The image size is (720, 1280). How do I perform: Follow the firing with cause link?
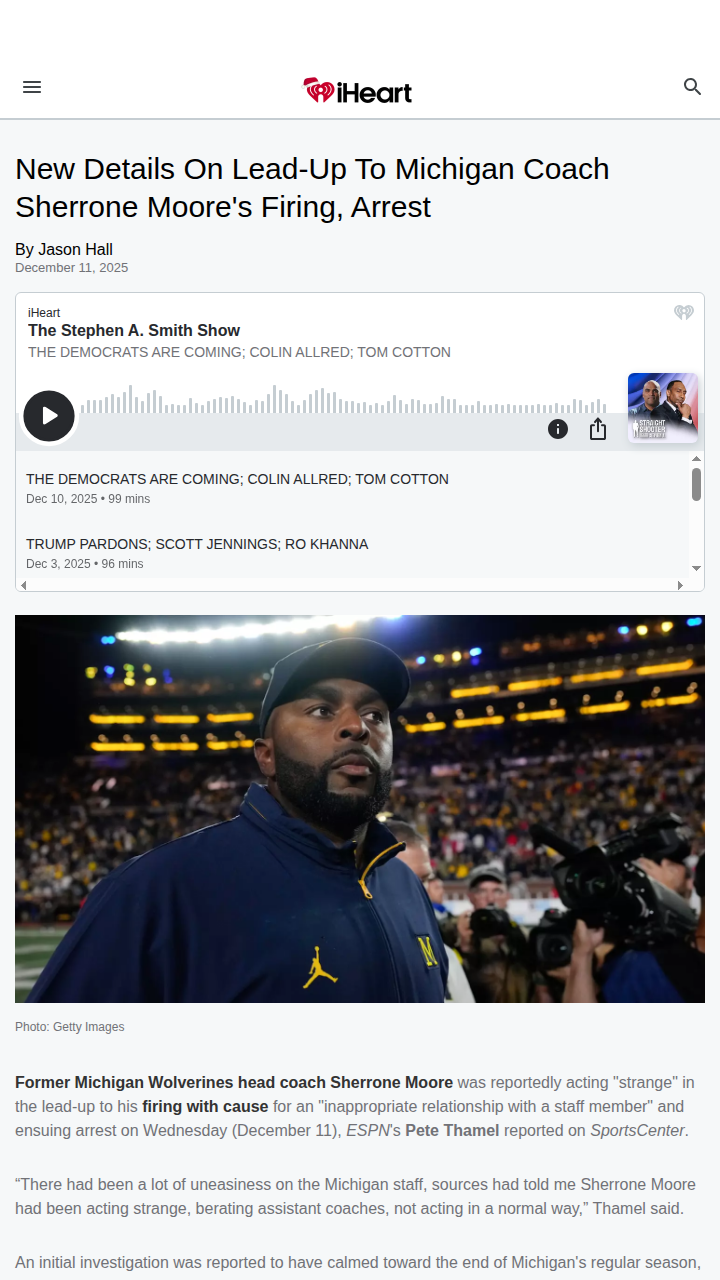[x=205, y=1106]
